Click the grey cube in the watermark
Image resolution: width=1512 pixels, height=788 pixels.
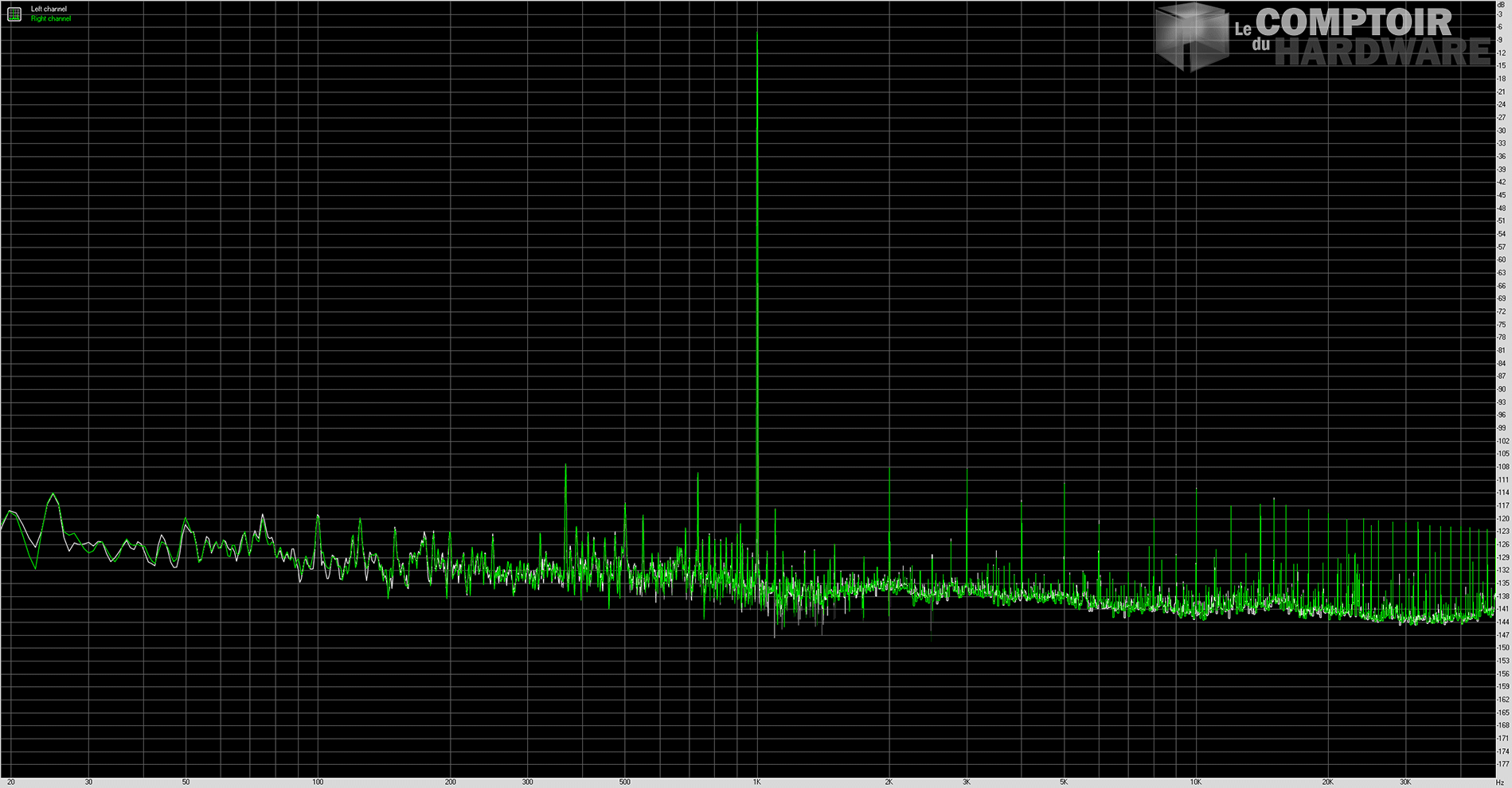(x=1192, y=37)
